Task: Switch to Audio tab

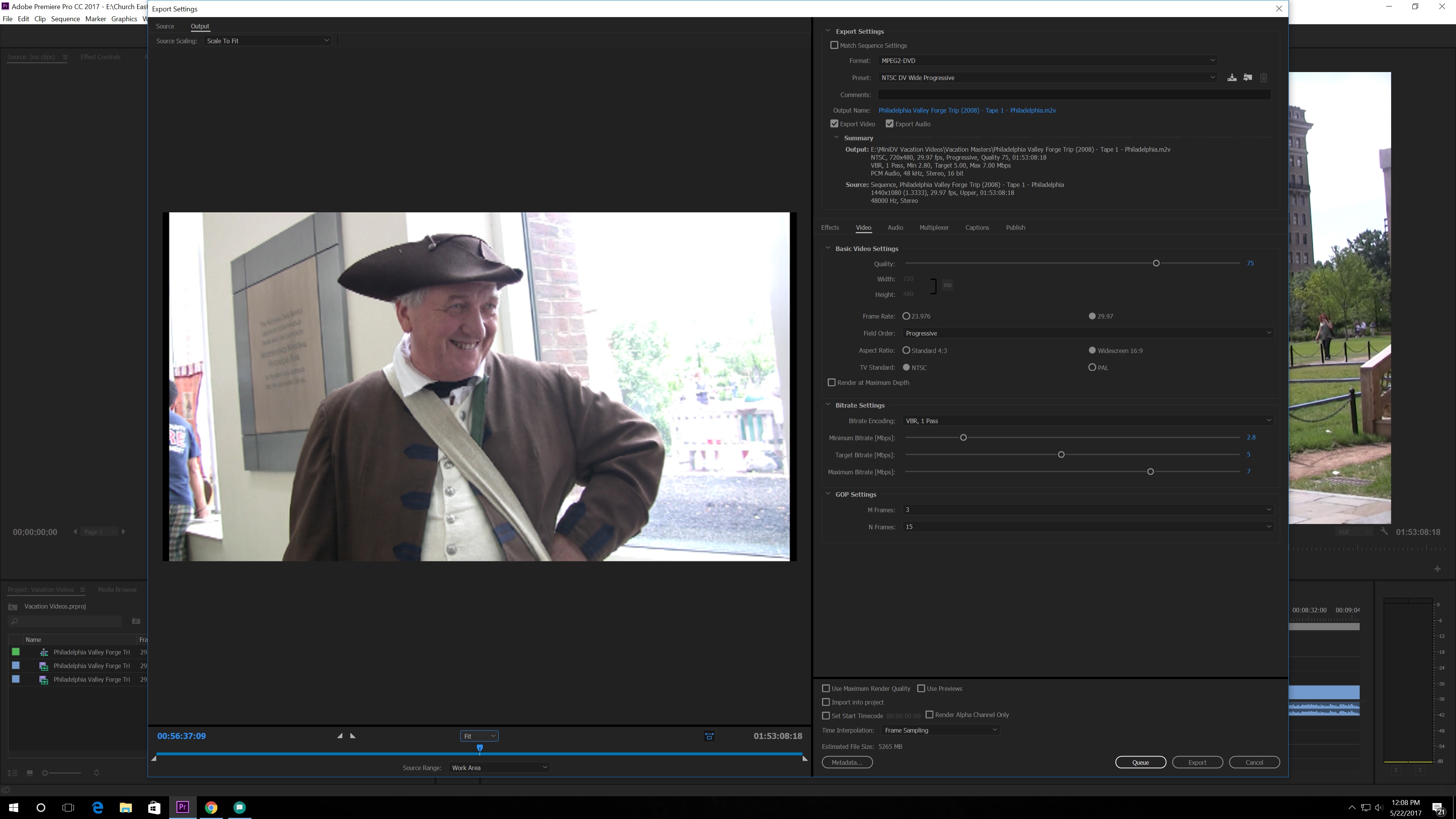Action: [895, 227]
